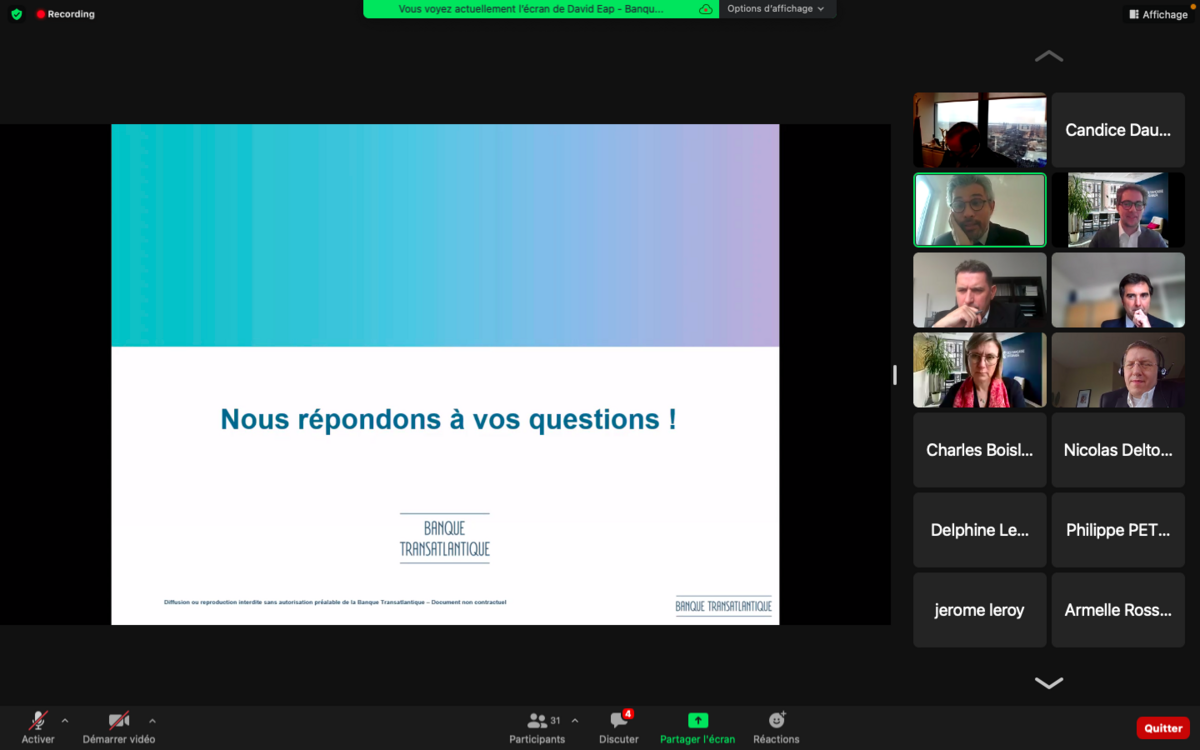This screenshot has width=1200, height=750.
Task: Click the divider handle beside shared screen
Action: (x=894, y=375)
